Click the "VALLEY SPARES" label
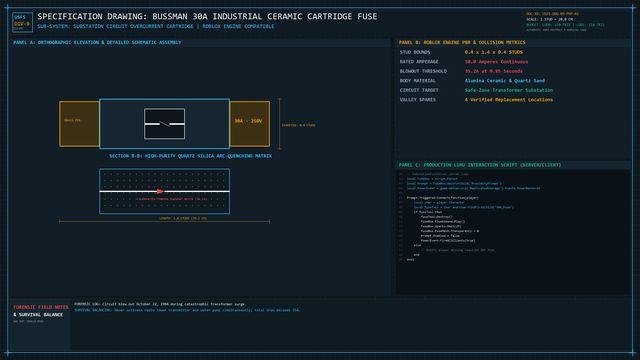The image size is (640, 360). [418, 100]
